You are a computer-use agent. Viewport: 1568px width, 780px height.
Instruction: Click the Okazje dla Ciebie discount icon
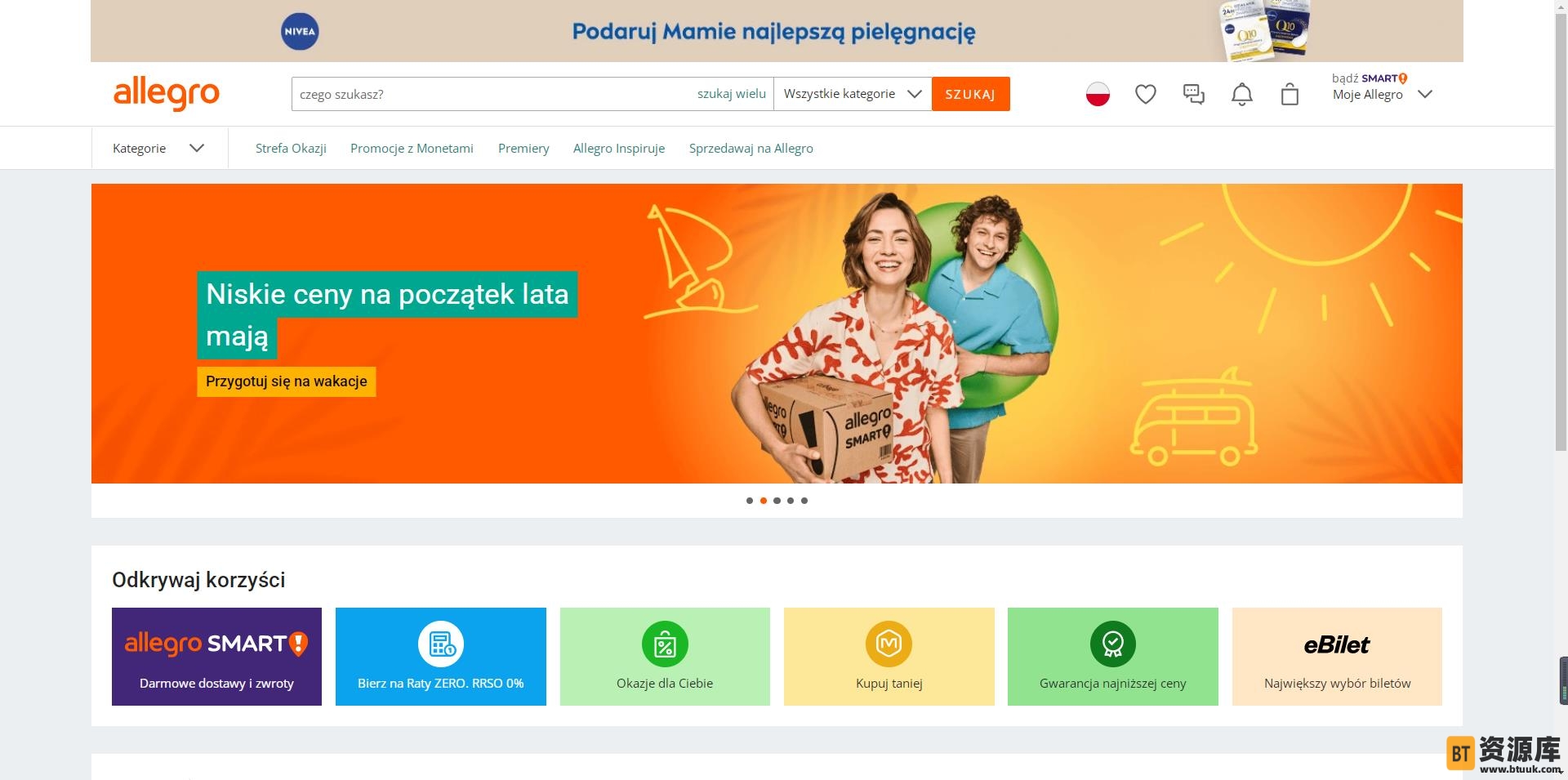click(x=665, y=644)
